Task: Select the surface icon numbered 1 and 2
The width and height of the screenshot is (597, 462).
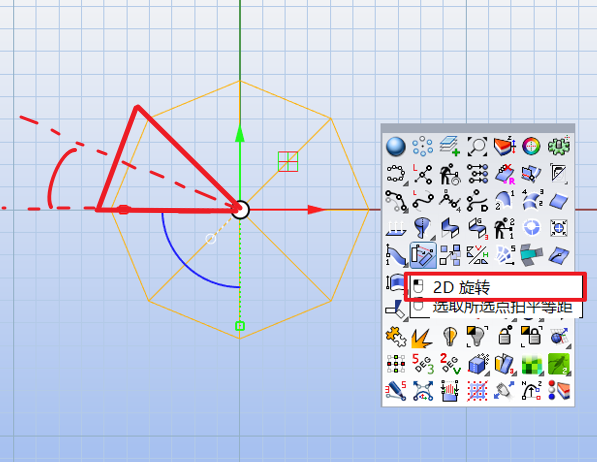Action: 504,201
